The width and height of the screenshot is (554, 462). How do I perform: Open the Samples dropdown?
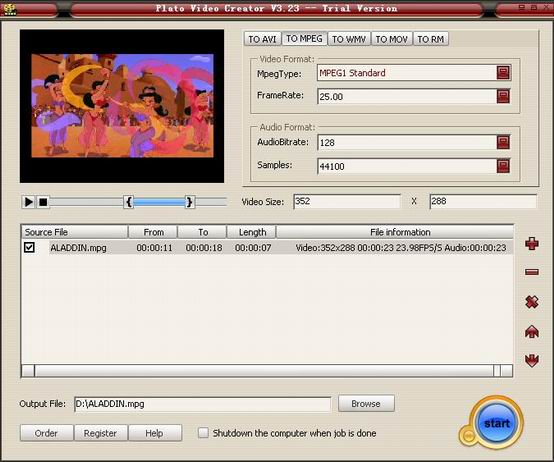pos(503,166)
